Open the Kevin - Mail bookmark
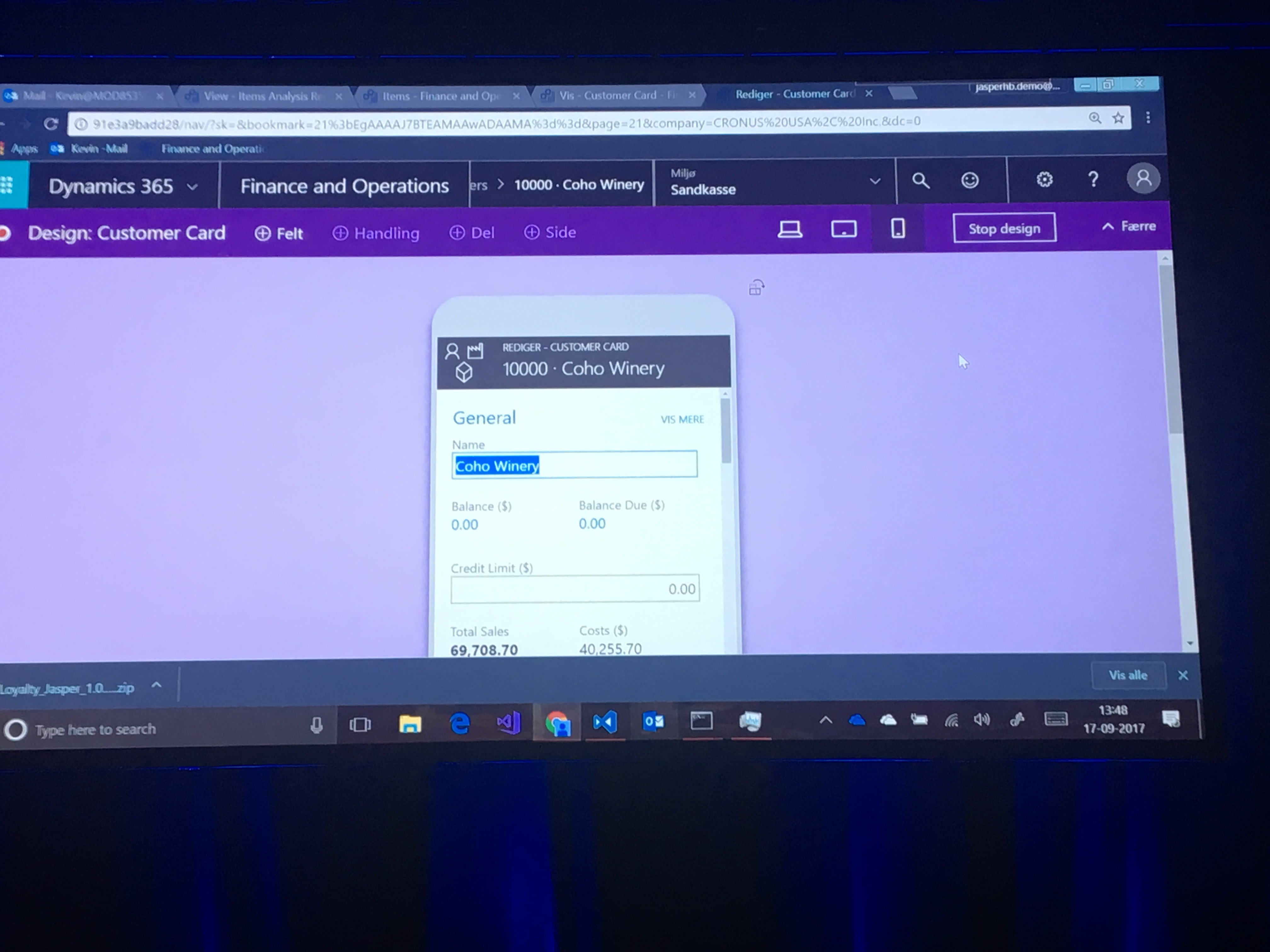The width and height of the screenshot is (1270, 952). [x=89, y=149]
